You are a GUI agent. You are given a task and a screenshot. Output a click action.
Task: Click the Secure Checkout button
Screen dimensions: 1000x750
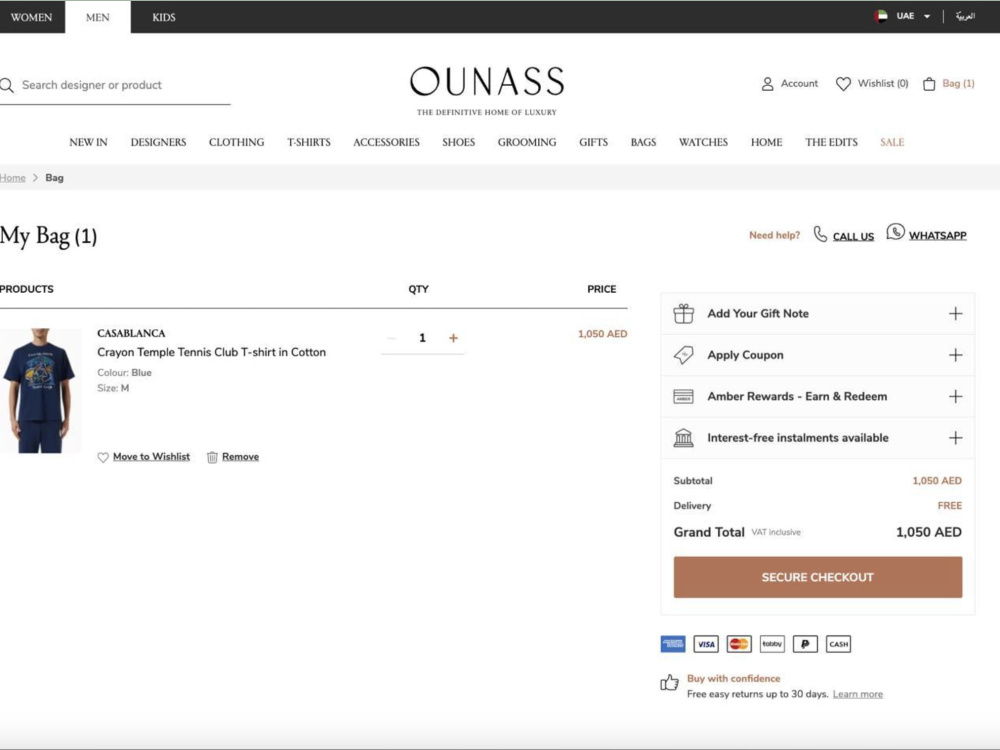pos(818,577)
